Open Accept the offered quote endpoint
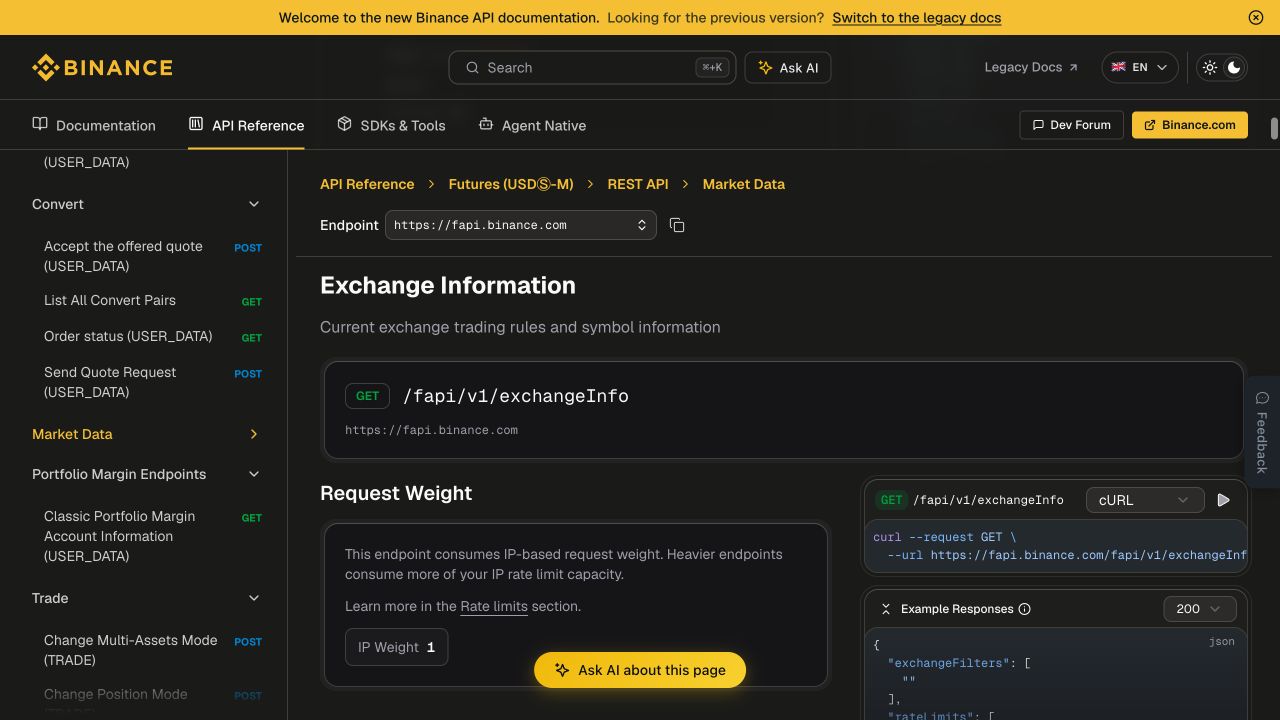This screenshot has height=720, width=1280. (153, 256)
